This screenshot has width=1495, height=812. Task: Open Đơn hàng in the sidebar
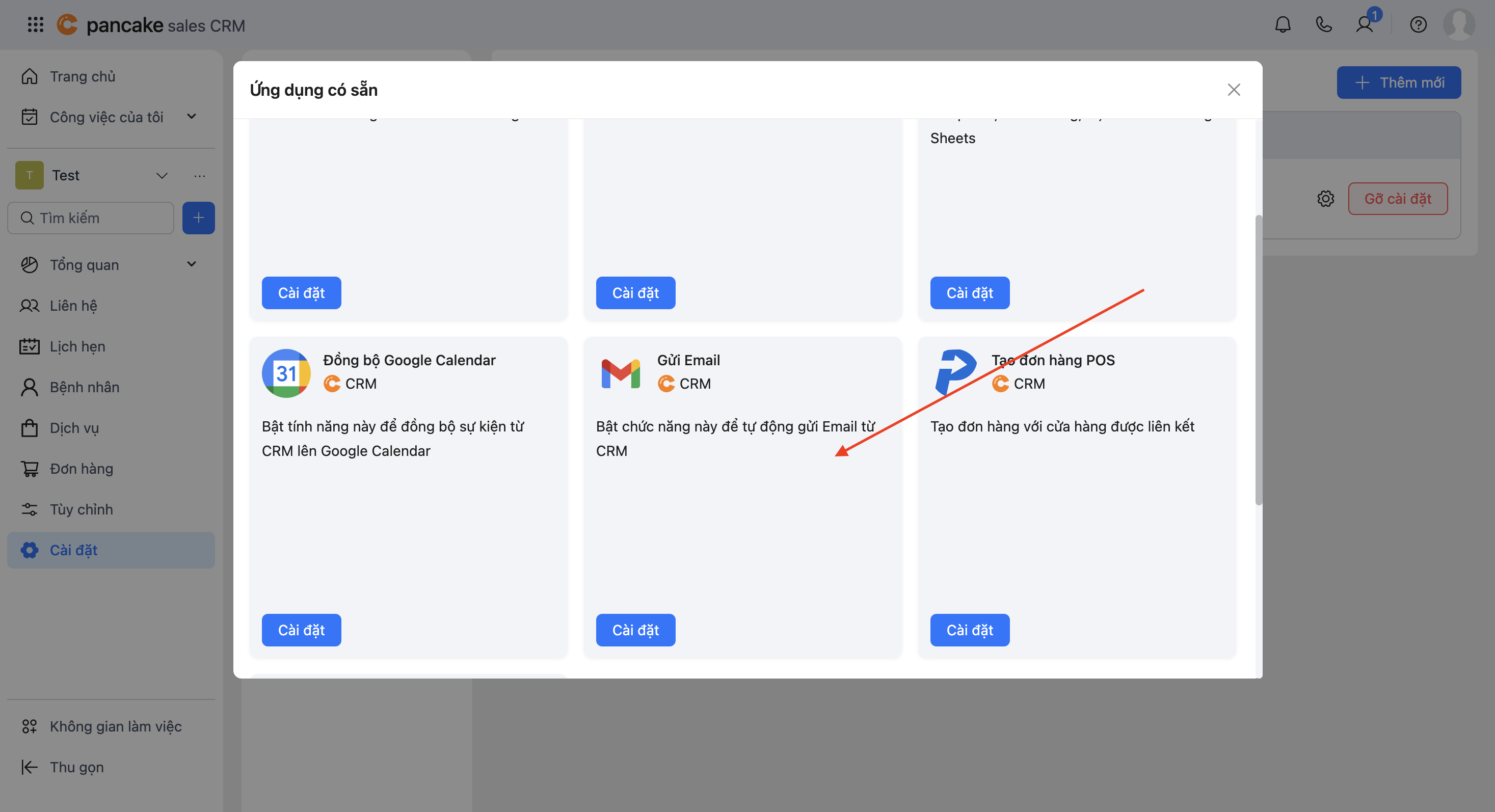click(x=81, y=469)
